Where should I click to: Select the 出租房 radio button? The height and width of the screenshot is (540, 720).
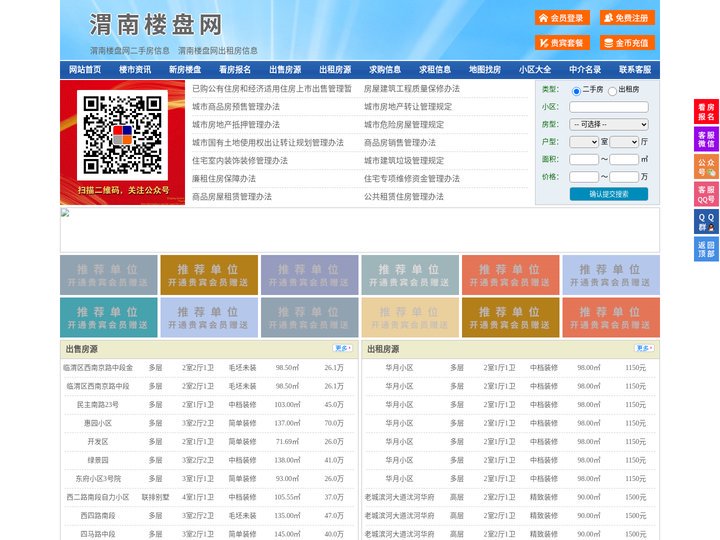pyautogui.click(x=612, y=91)
